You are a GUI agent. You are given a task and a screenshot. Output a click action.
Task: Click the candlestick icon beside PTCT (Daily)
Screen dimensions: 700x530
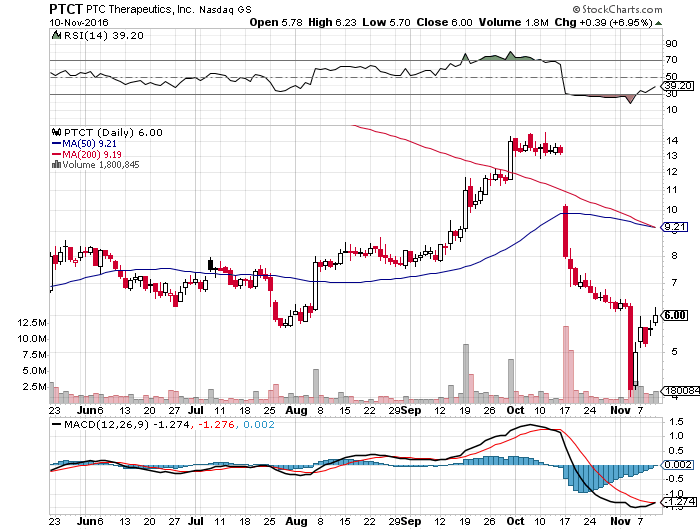point(56,133)
